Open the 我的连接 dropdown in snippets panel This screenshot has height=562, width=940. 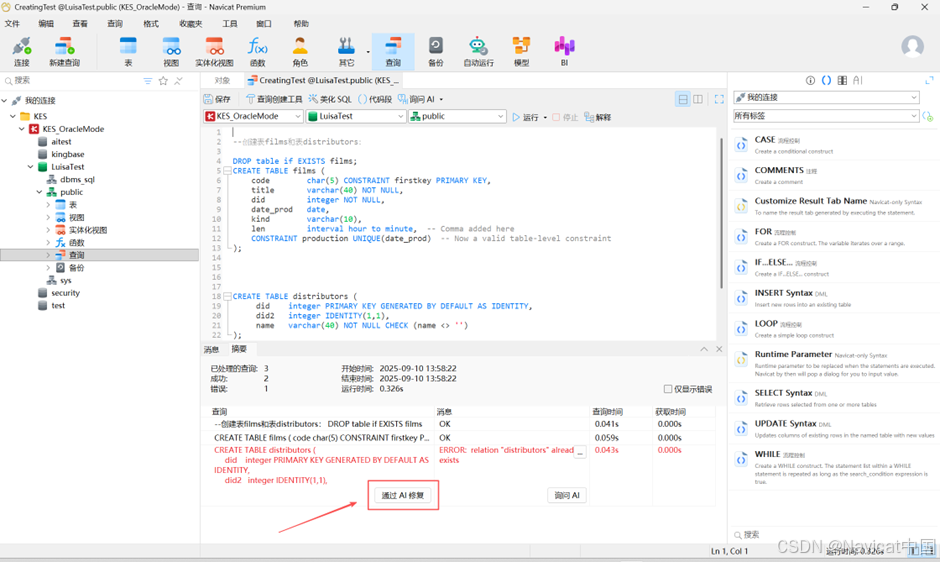pos(827,97)
